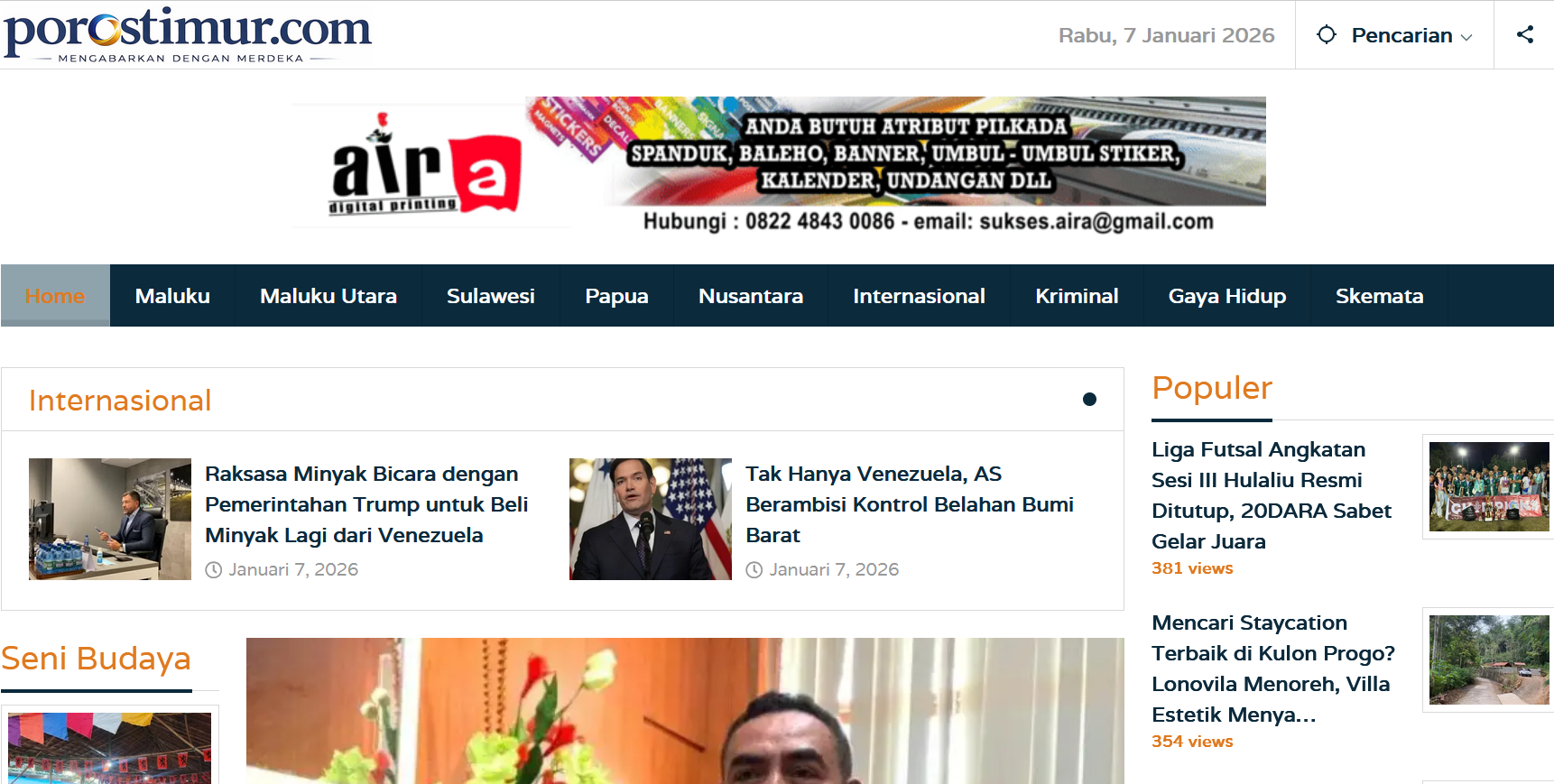Expand the Pencarian dropdown chevron
Viewport: 1554px width, 784px height.
[1466, 36]
